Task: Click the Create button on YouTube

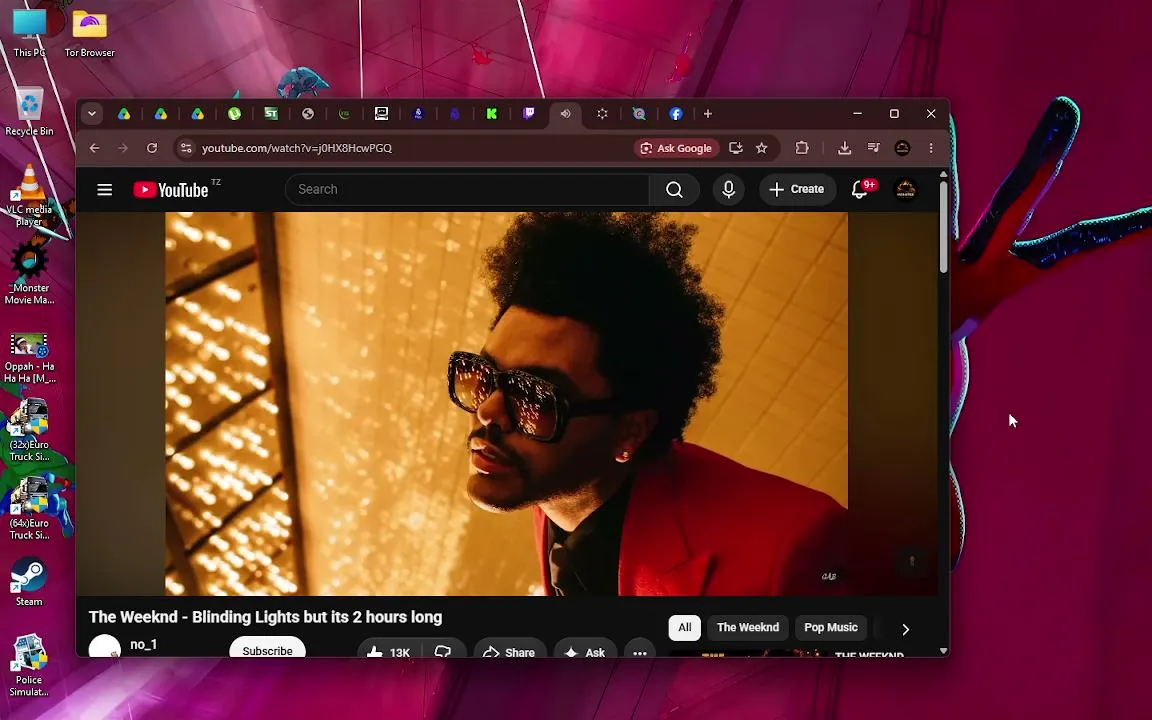Action: (x=797, y=190)
